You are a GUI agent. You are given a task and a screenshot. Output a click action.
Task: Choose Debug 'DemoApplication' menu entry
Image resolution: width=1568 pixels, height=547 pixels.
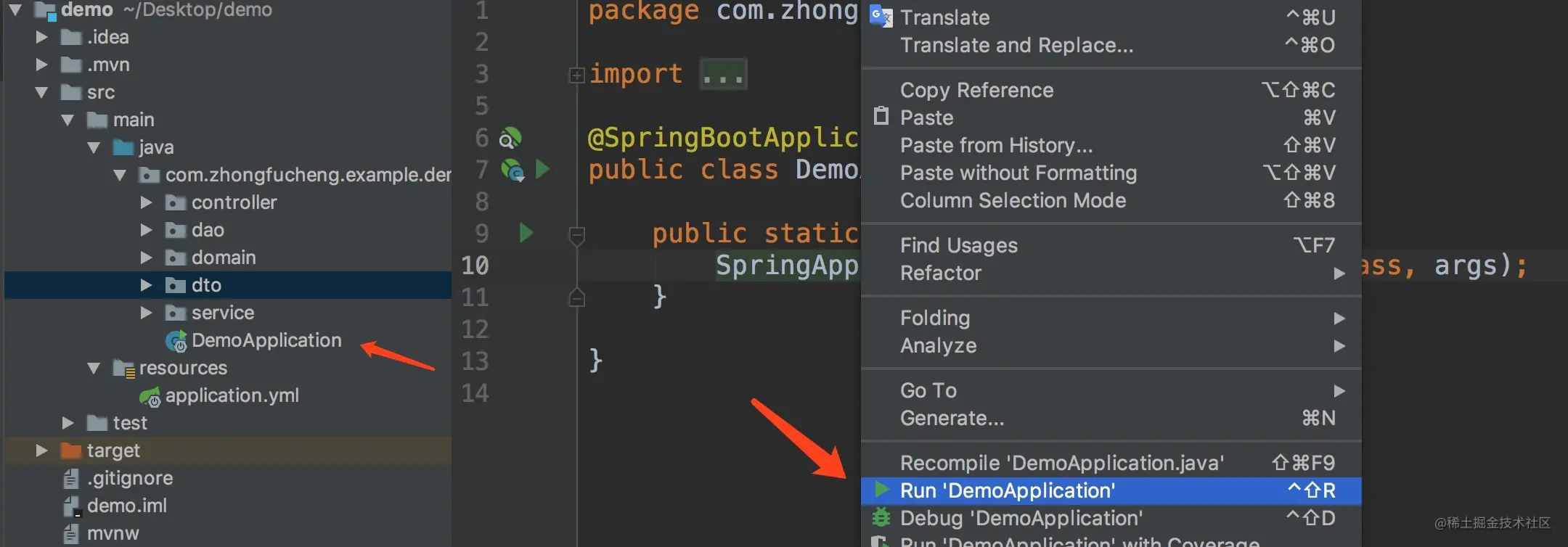[x=1111, y=518]
